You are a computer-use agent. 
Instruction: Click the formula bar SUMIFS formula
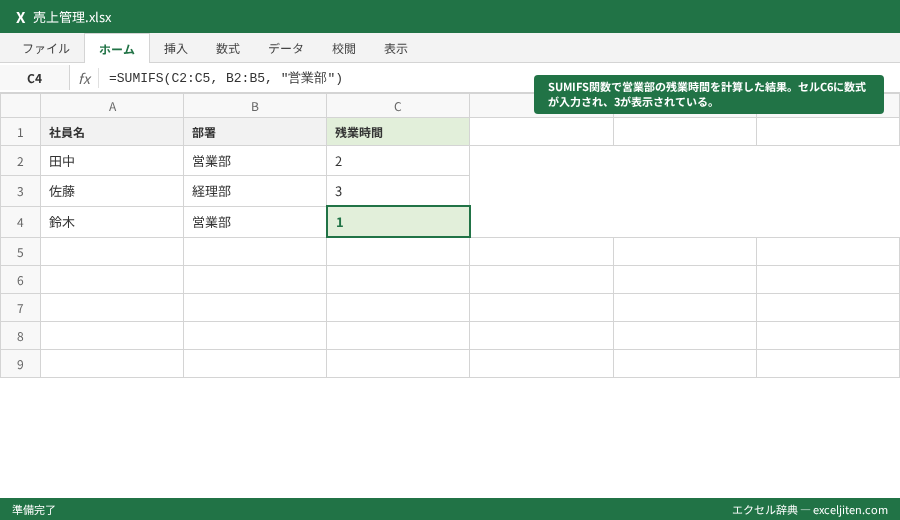pyautogui.click(x=226, y=78)
